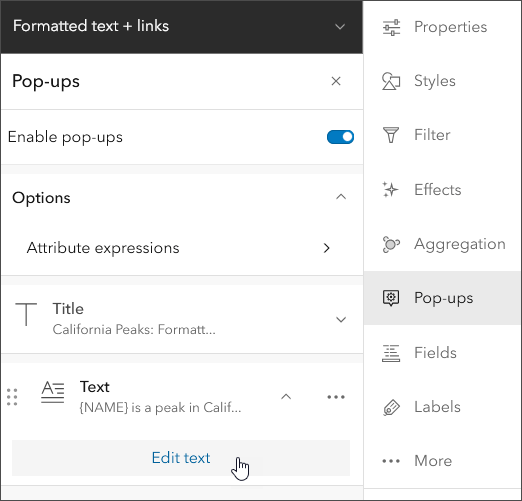522x501 pixels.
Task: Turn off Enable pop-ups switch
Action: point(340,137)
